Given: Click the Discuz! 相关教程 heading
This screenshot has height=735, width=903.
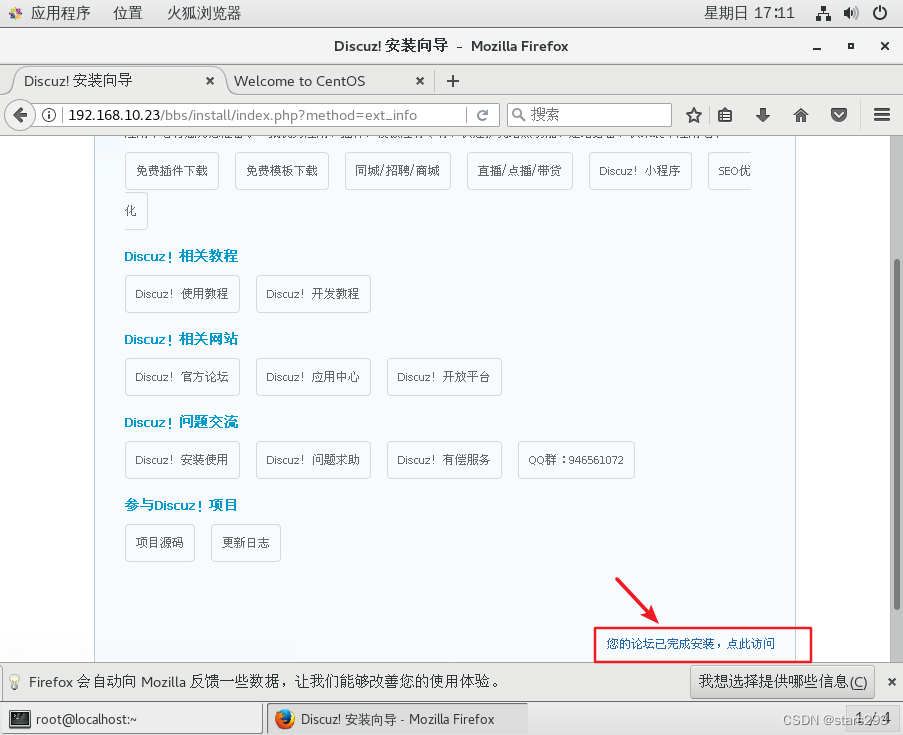Looking at the screenshot, I should (181, 256).
